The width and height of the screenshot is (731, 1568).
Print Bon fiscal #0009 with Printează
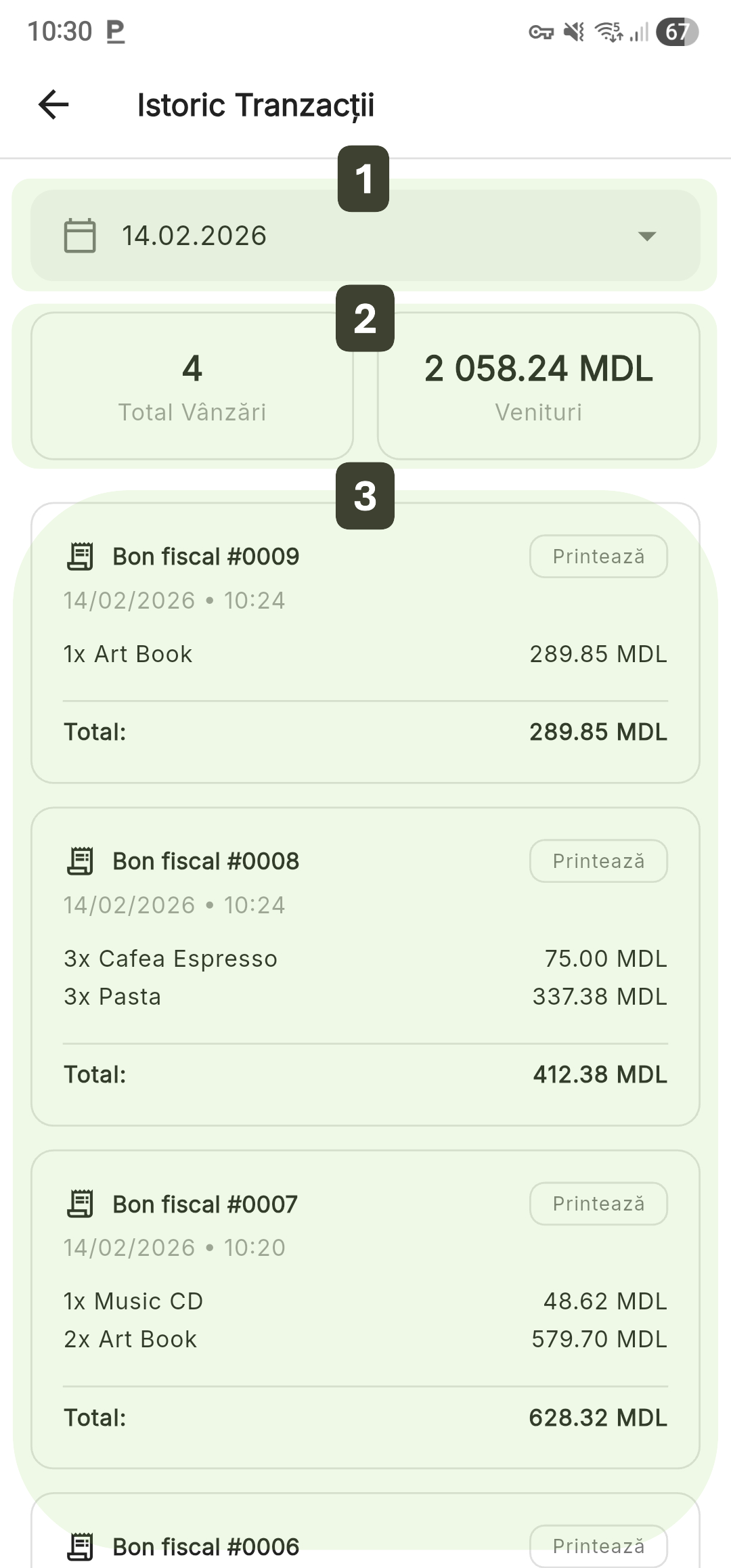click(598, 557)
